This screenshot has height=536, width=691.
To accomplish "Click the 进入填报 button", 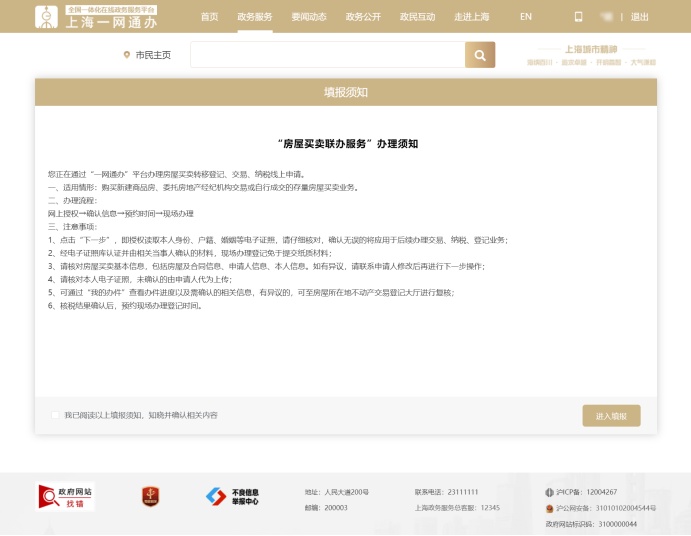I will (611, 416).
